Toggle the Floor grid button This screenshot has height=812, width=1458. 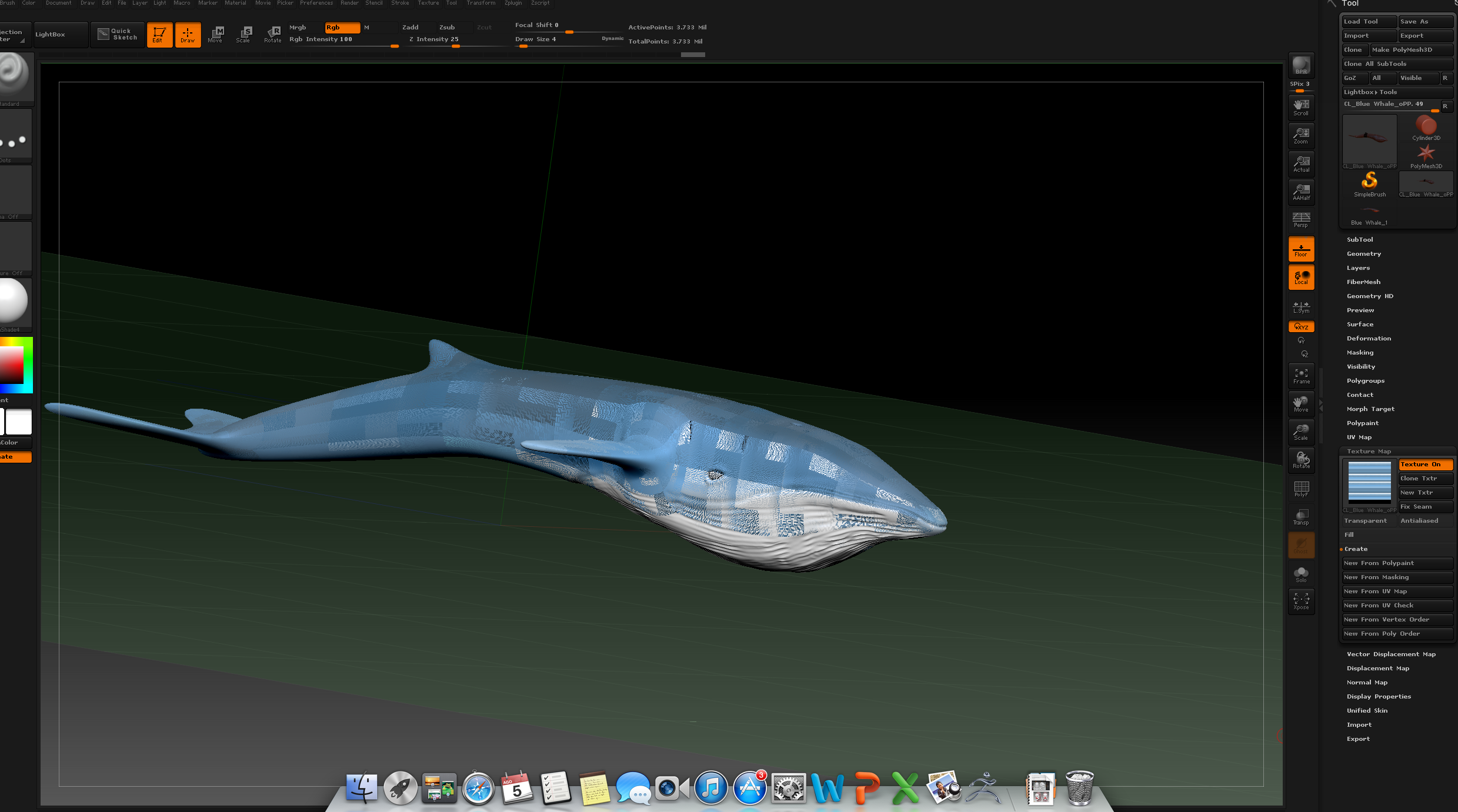pos(1301,249)
